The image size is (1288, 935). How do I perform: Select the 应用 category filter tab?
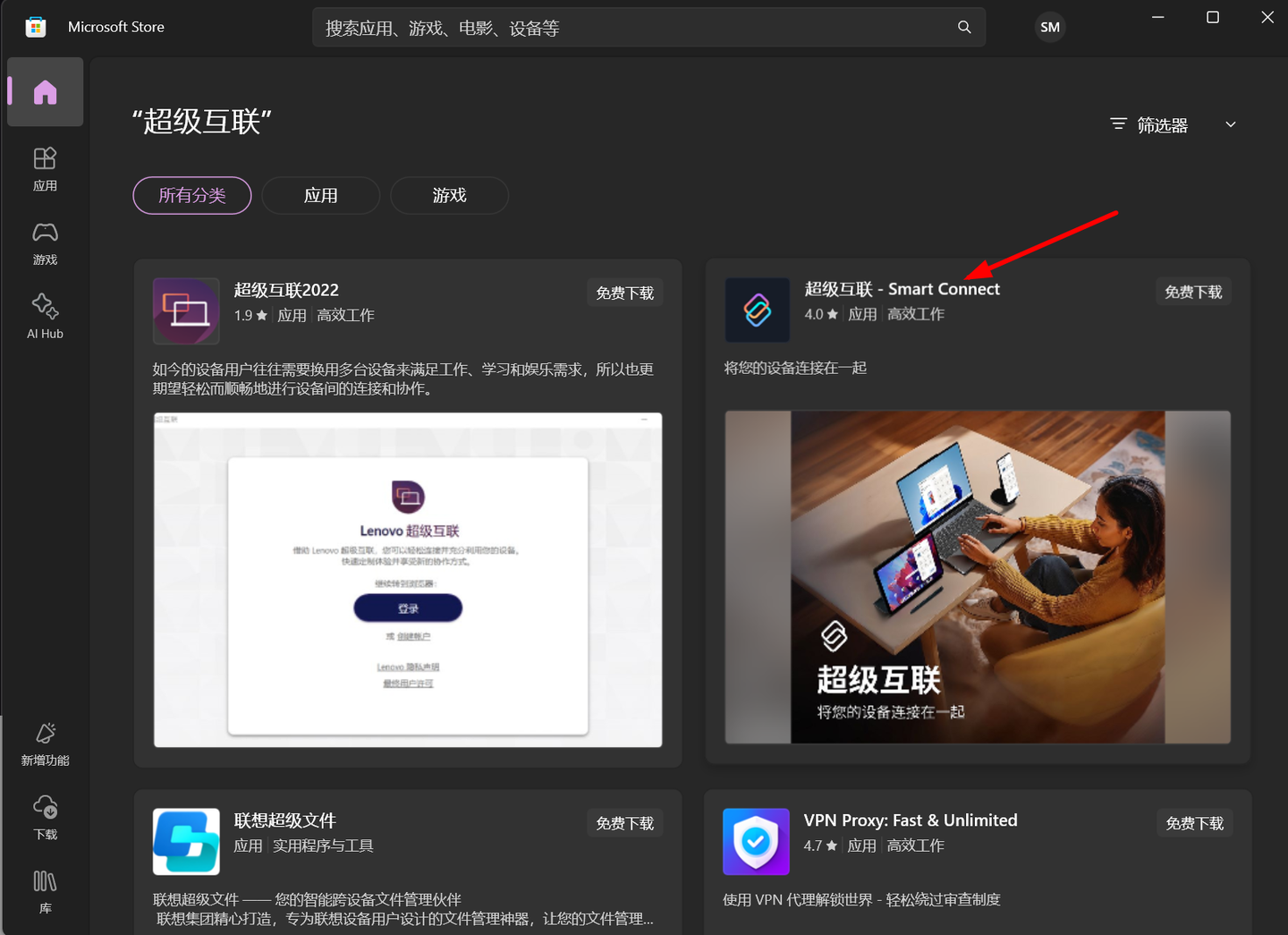point(321,196)
